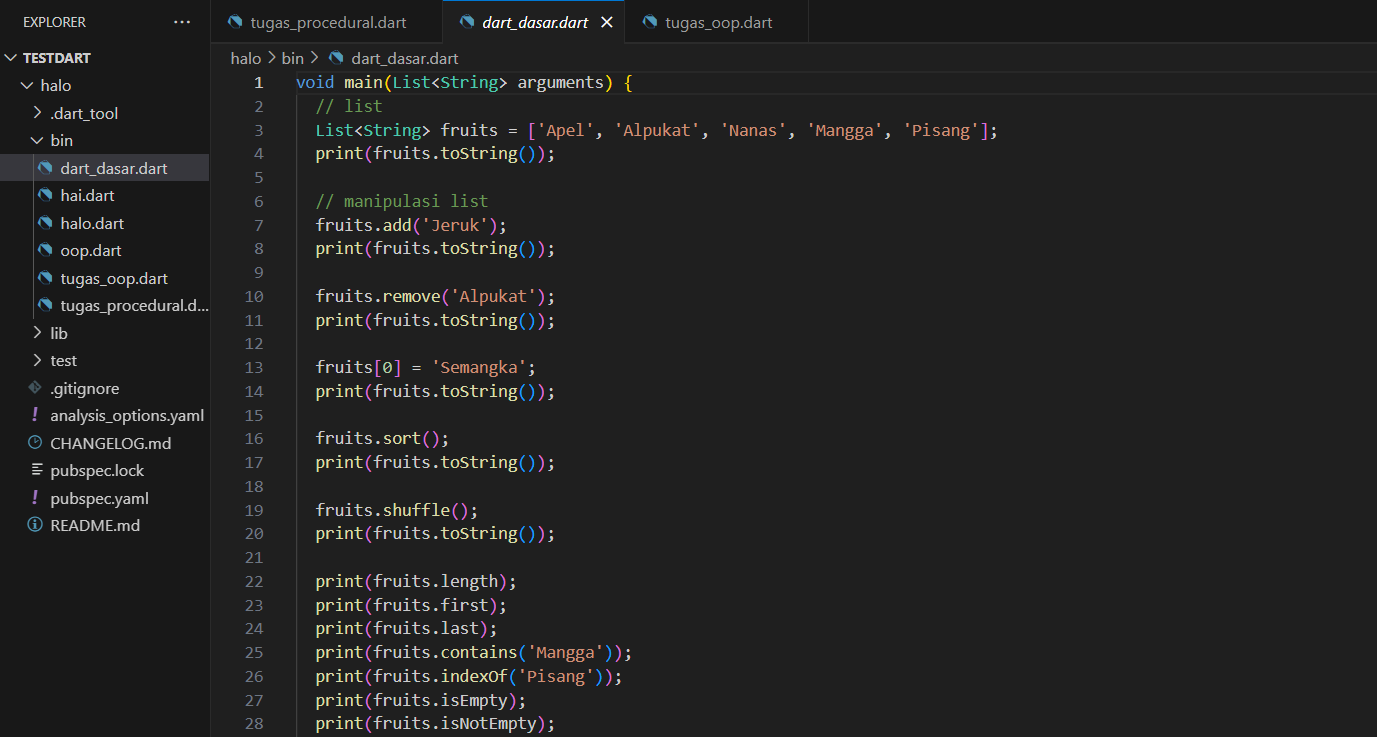Click the exclamation icon beside pubspec.yaml

pyautogui.click(x=35, y=498)
